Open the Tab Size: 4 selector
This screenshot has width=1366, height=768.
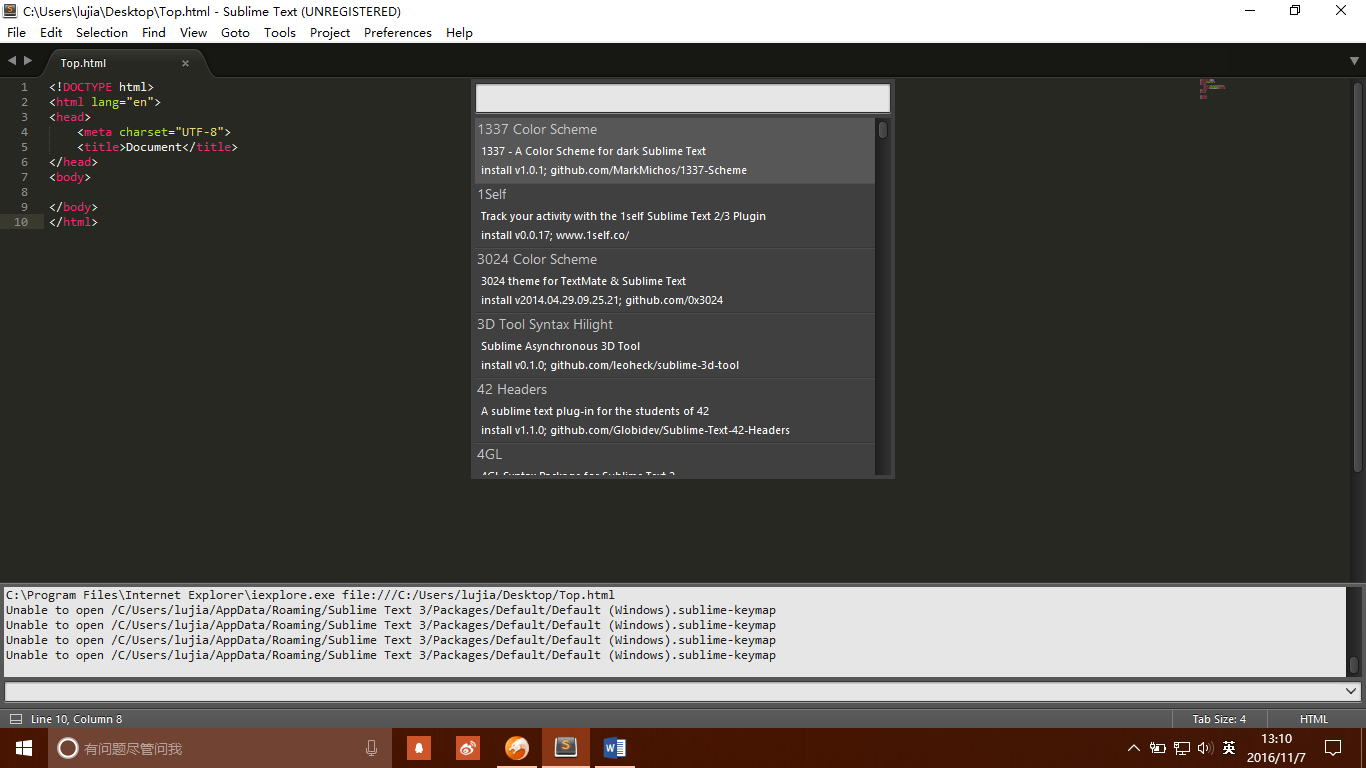coord(1219,719)
